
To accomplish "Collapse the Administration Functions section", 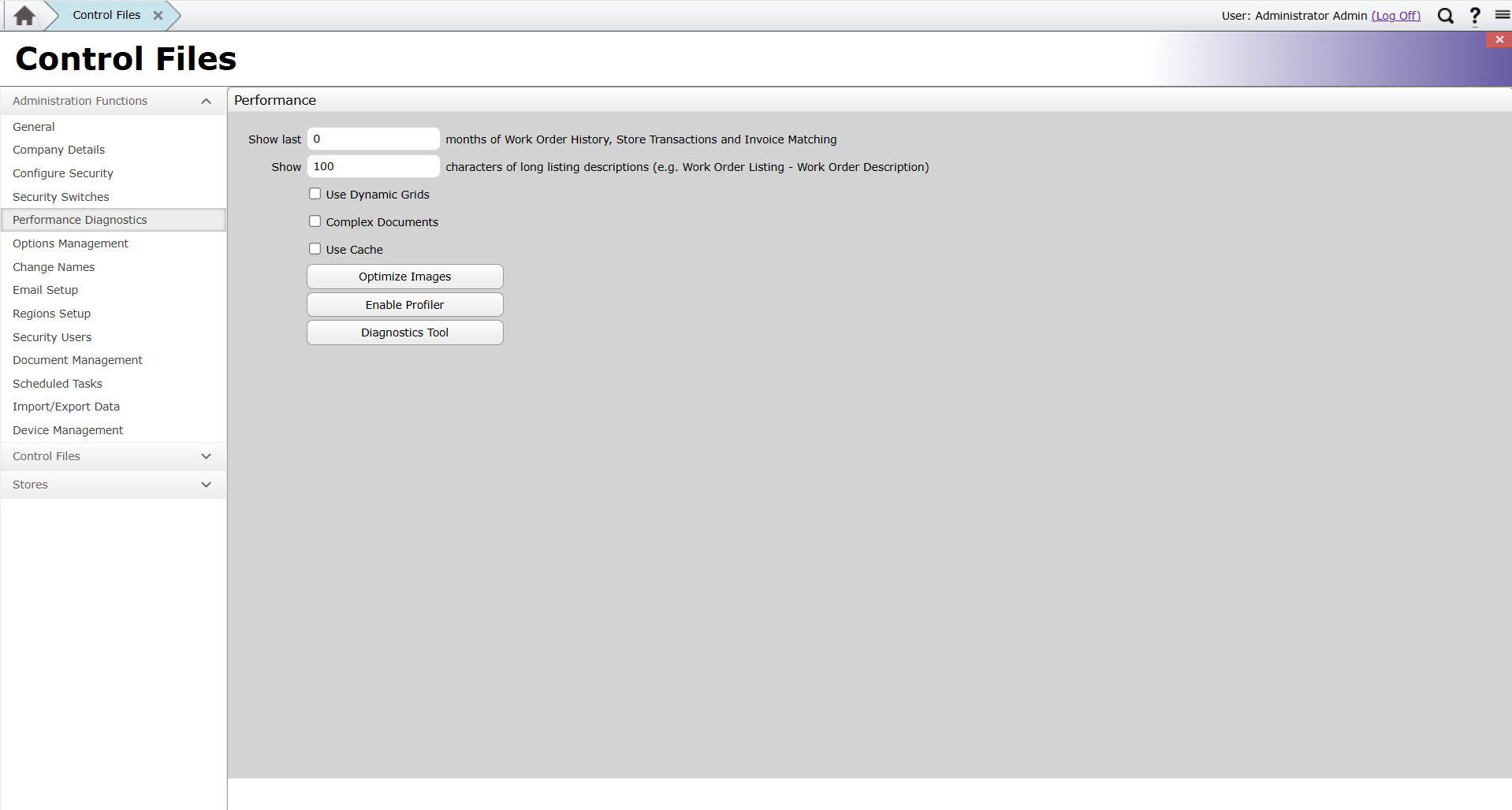I will pos(206,101).
